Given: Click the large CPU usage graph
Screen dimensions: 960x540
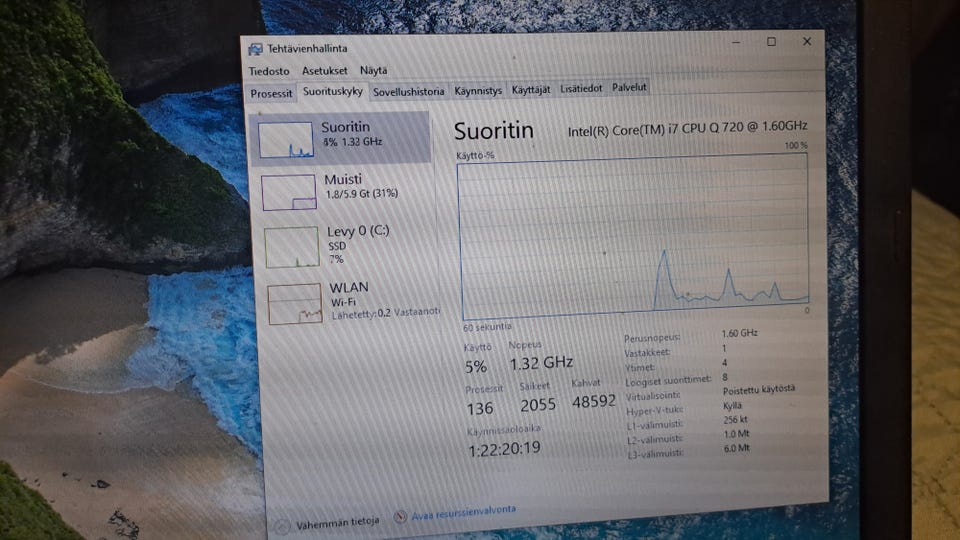Looking at the screenshot, I should (x=634, y=238).
